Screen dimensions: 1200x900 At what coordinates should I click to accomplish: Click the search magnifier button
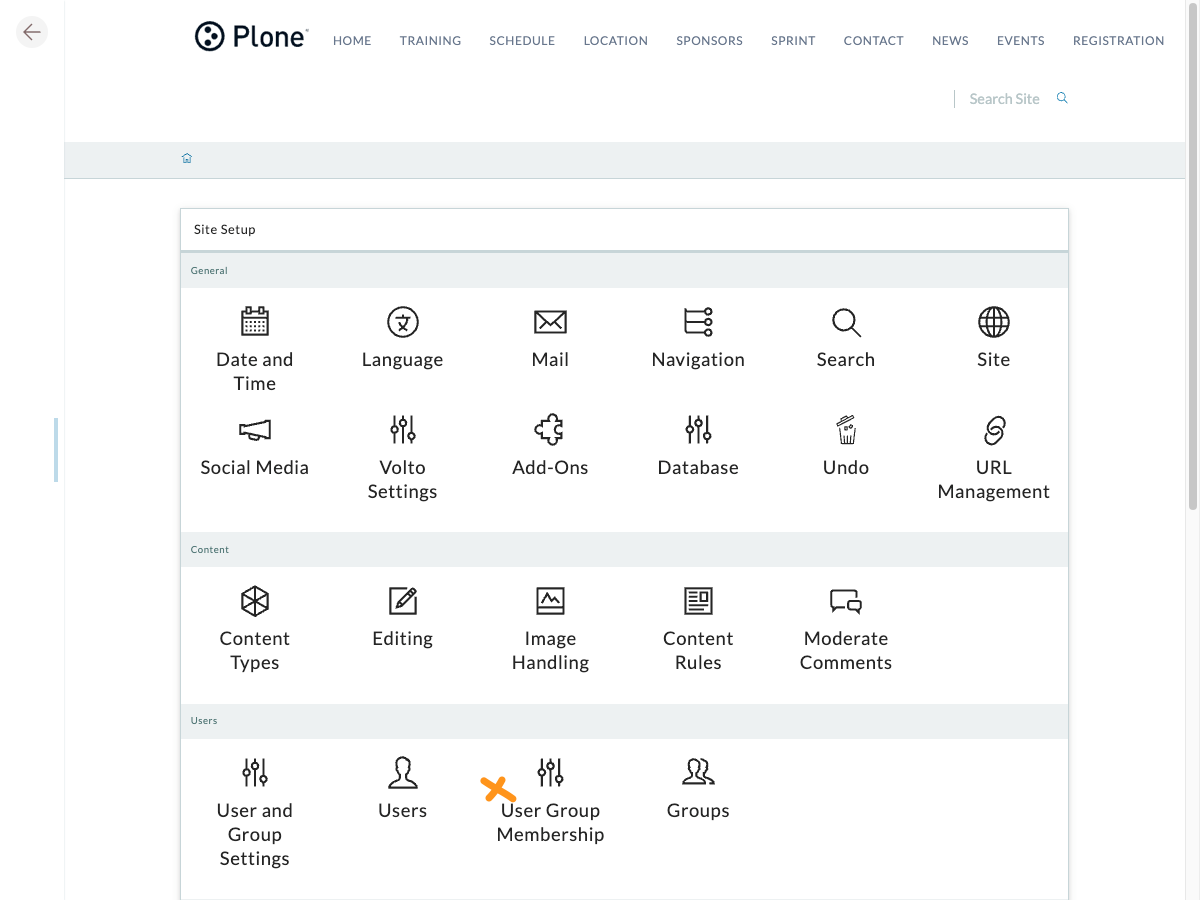click(x=1062, y=98)
